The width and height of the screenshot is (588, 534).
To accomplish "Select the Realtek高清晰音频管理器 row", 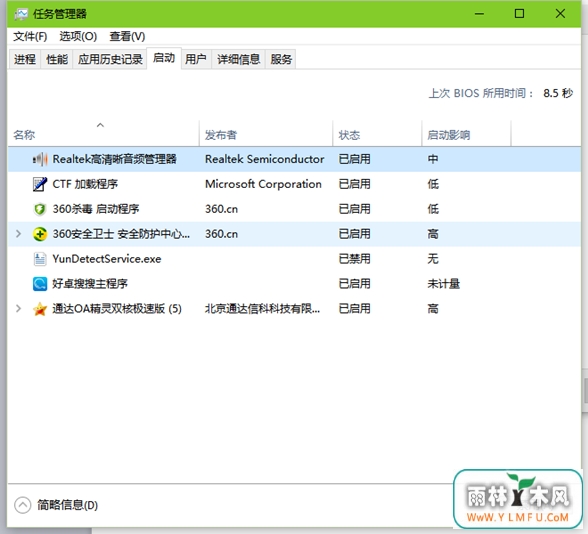I will click(x=294, y=159).
